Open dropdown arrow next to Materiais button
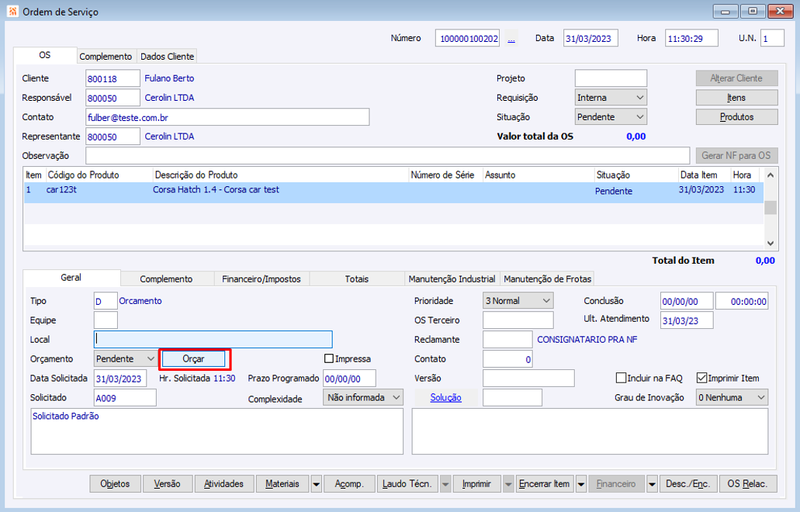The image size is (800, 512). (316, 484)
